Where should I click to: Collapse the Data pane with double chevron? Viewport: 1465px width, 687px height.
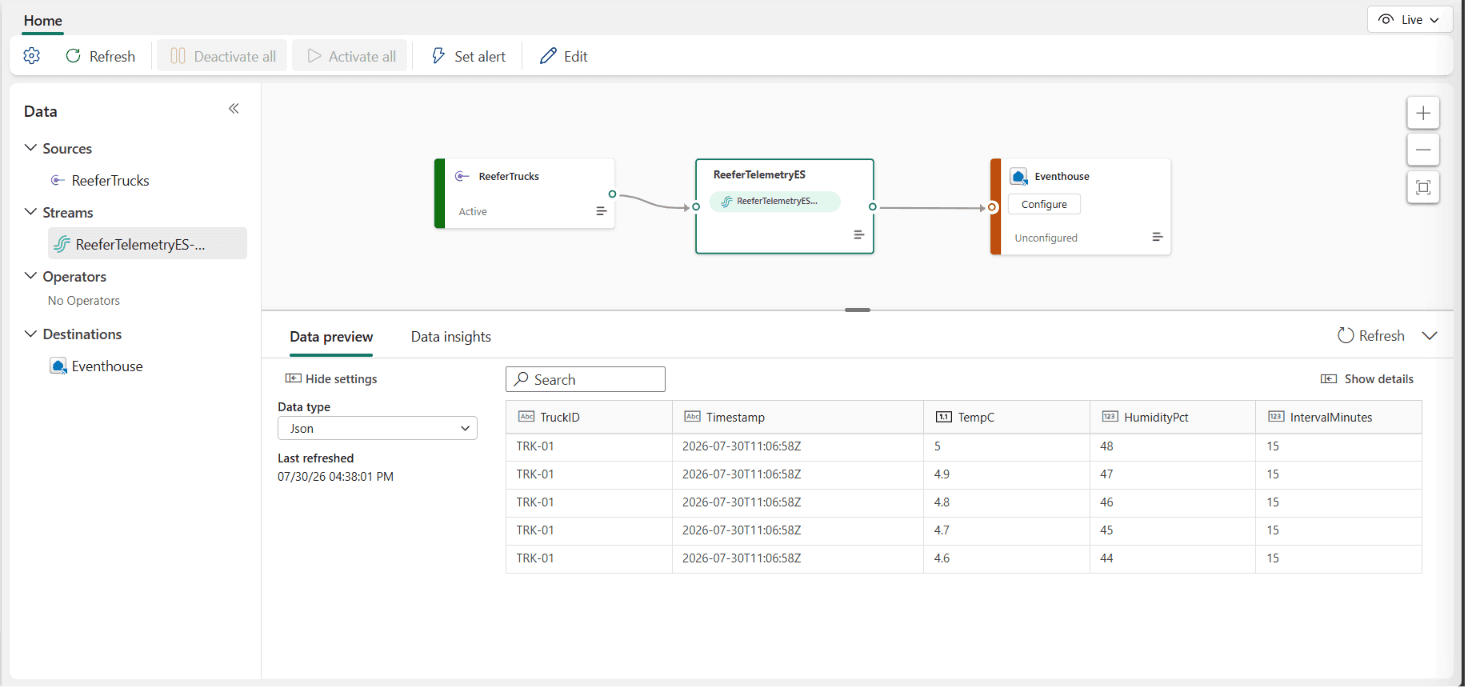point(234,108)
